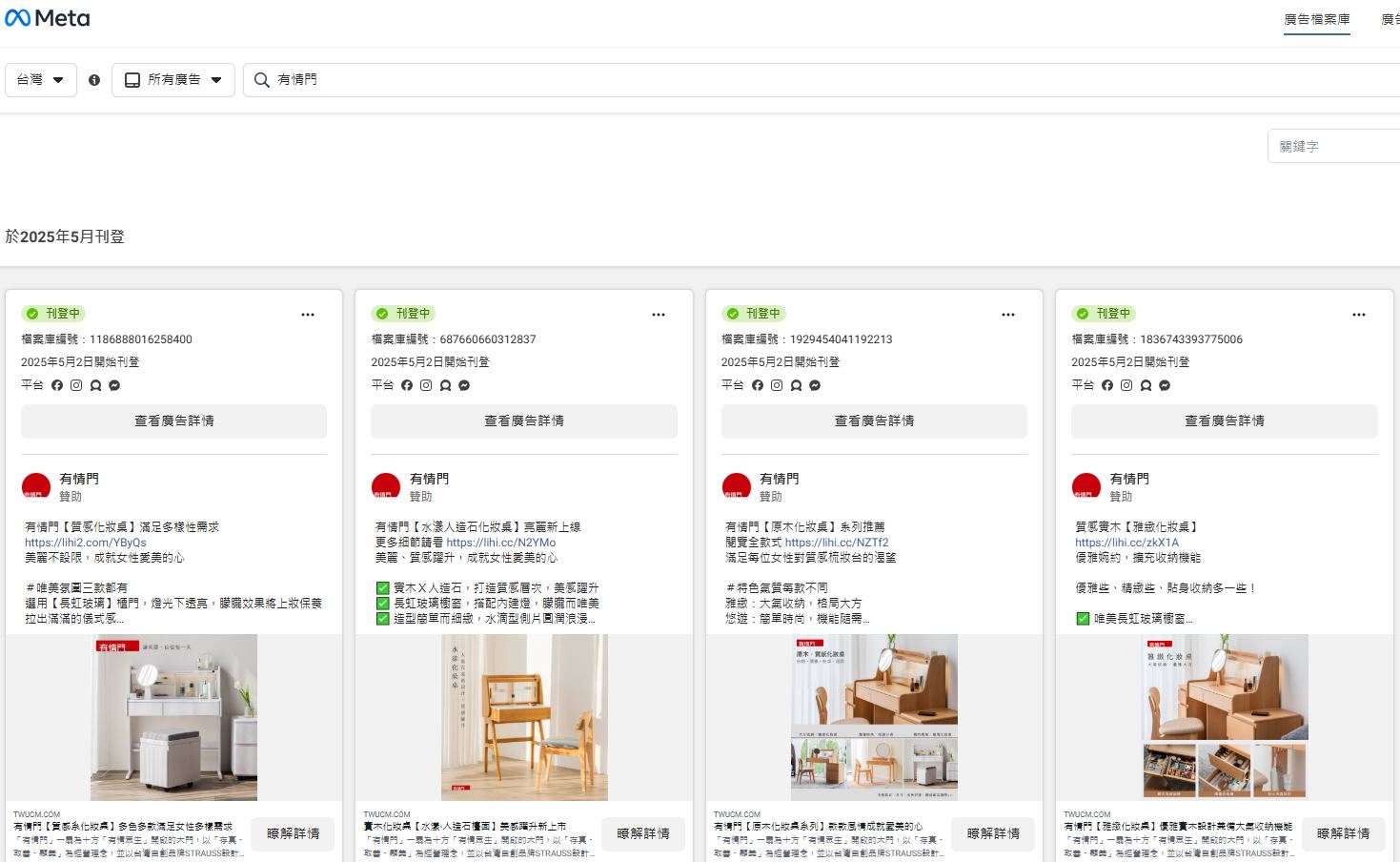The width and height of the screenshot is (1400, 862).
Task: Click 瞭解詳情 on the 雅緻化妝桌 ad
Action: (x=1344, y=833)
